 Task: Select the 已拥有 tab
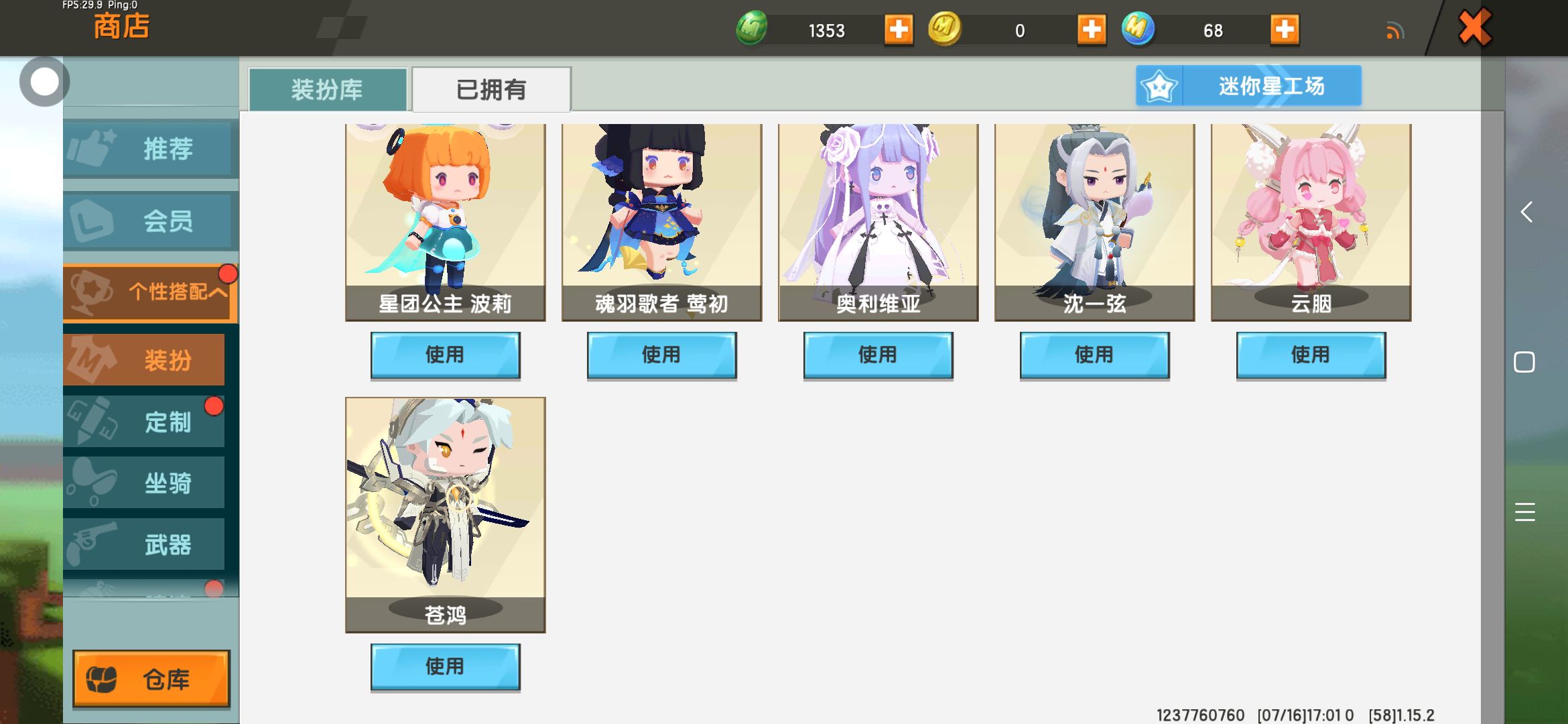491,89
